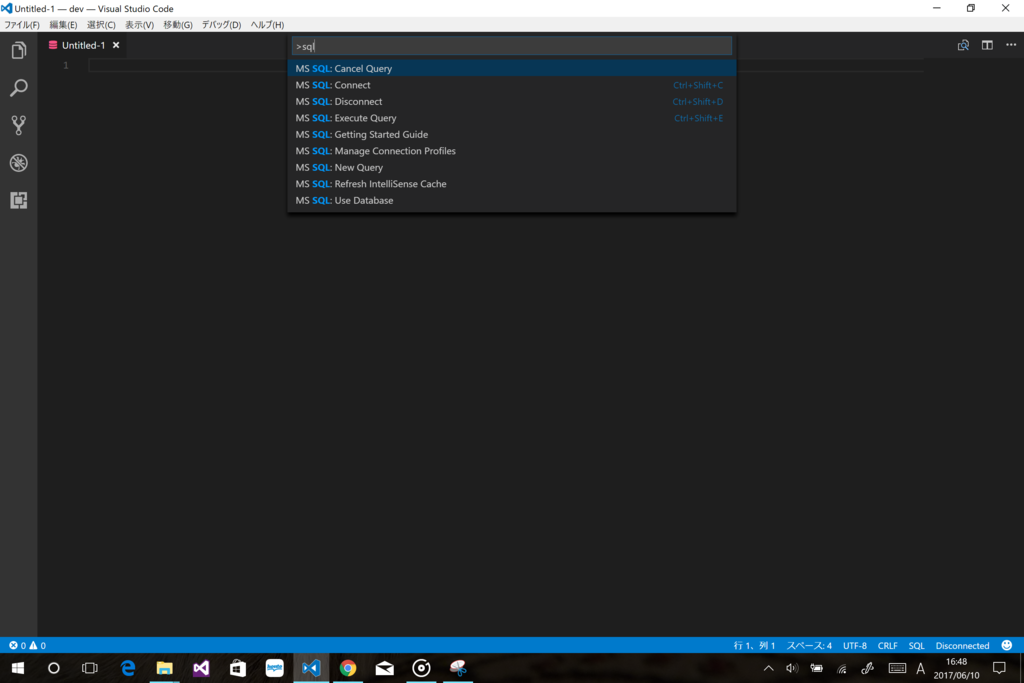This screenshot has width=1024, height=683.
Task: Run MS SQL: Disconnect command
Action: (x=511, y=101)
